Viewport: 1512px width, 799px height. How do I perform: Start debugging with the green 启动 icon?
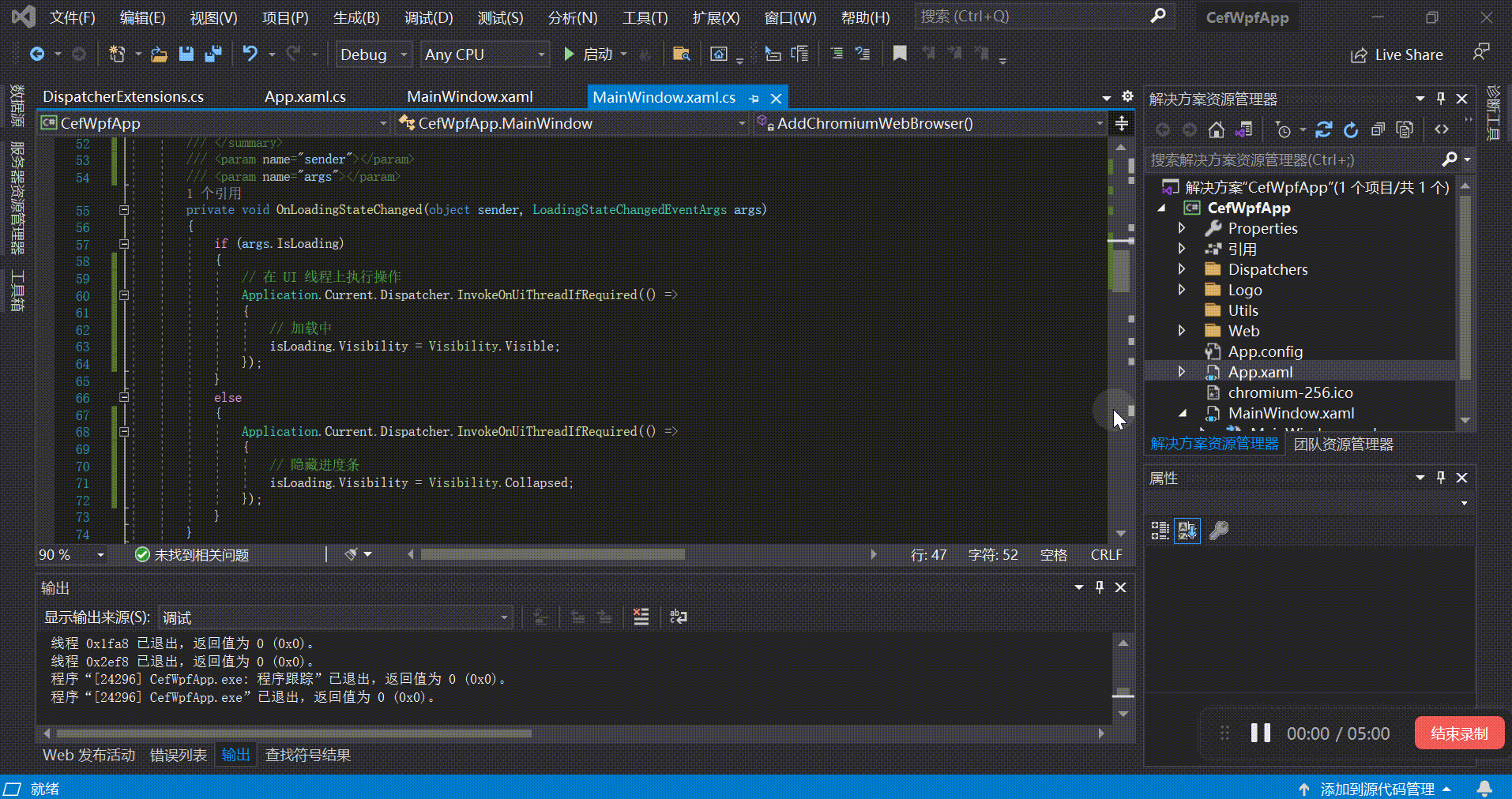coord(570,54)
